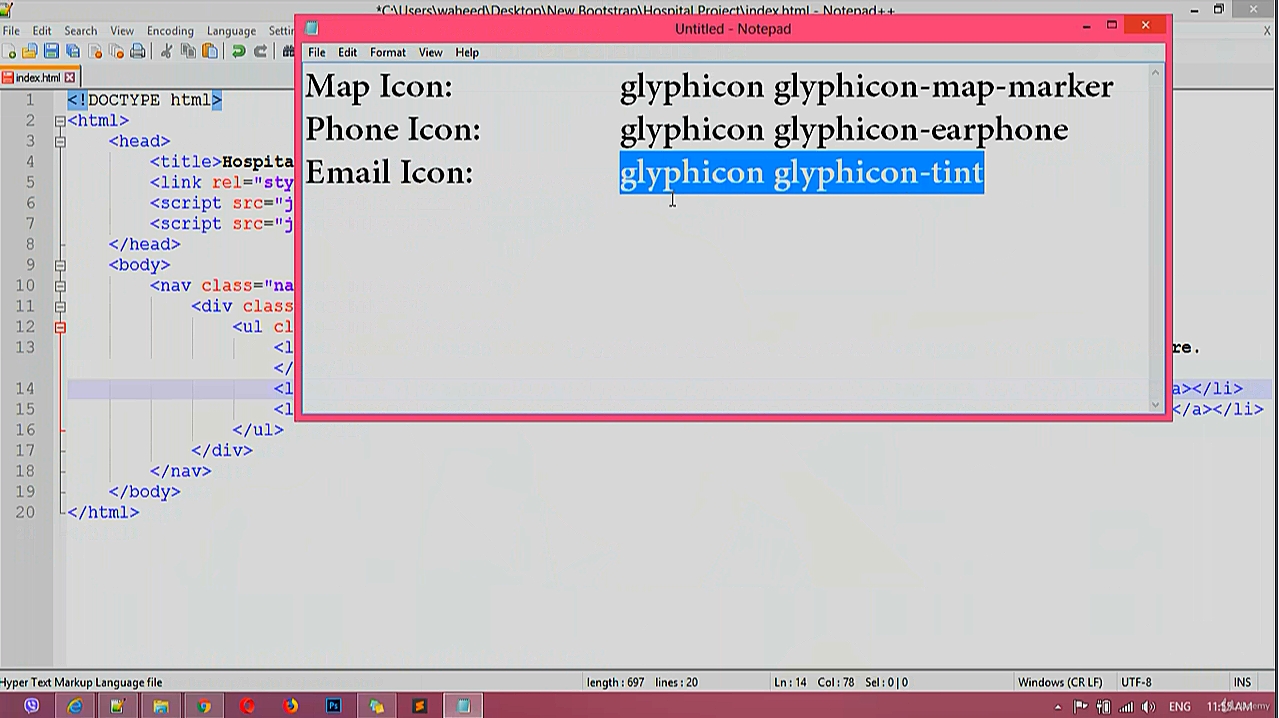Open the File menu in Untitled - Notepad
Screen dimensions: 1279x718
click(x=317, y=52)
